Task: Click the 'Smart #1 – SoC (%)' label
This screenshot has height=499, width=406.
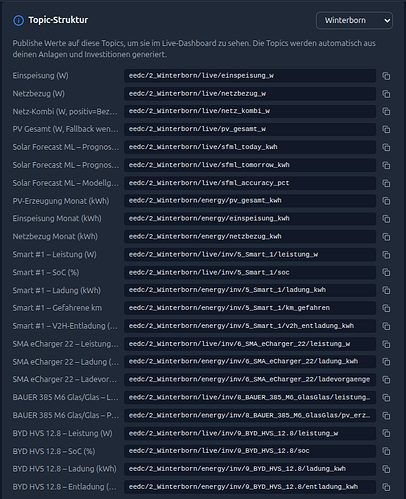Action: (x=46, y=273)
